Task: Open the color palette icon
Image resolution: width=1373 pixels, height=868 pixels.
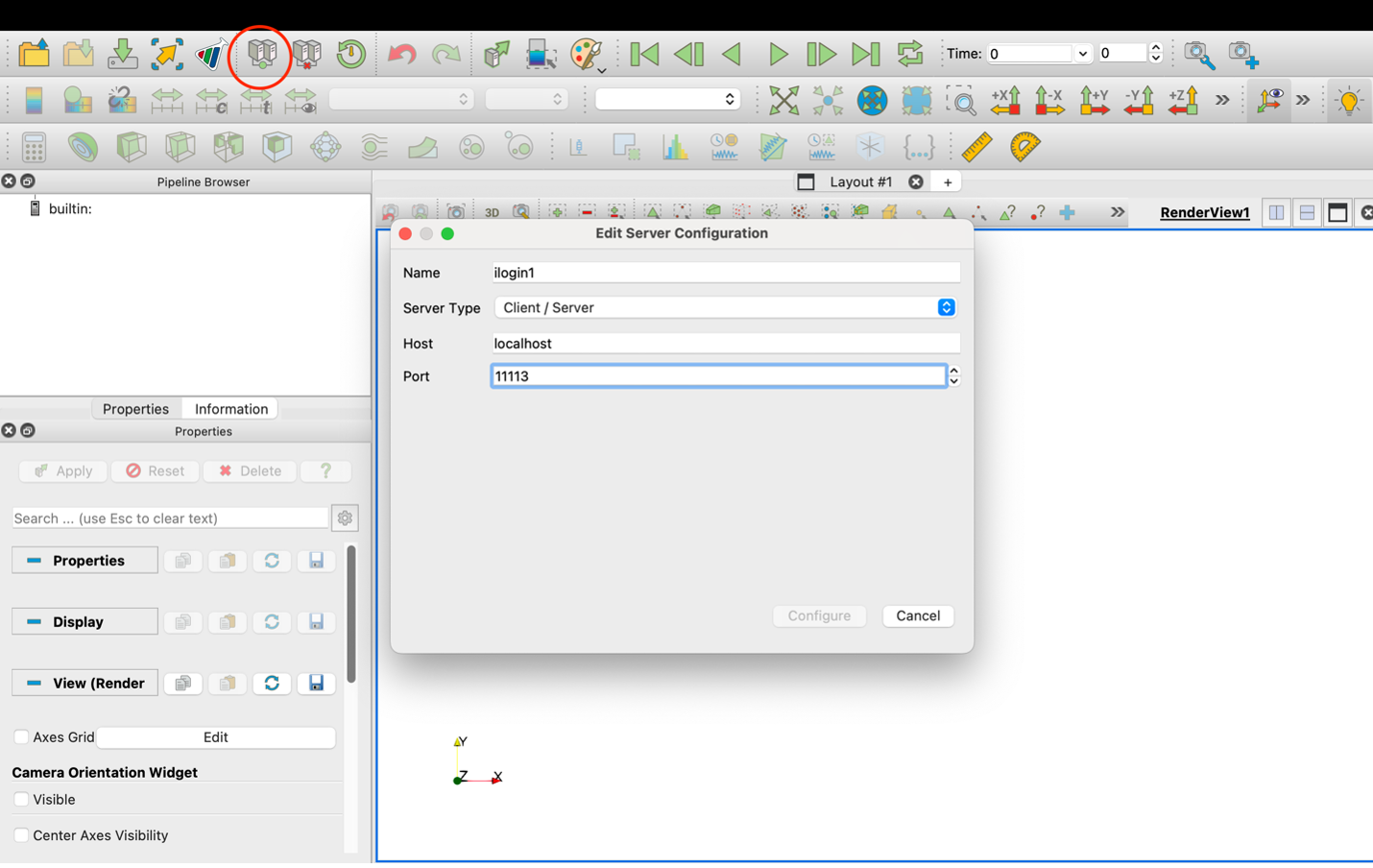Action: (585, 54)
